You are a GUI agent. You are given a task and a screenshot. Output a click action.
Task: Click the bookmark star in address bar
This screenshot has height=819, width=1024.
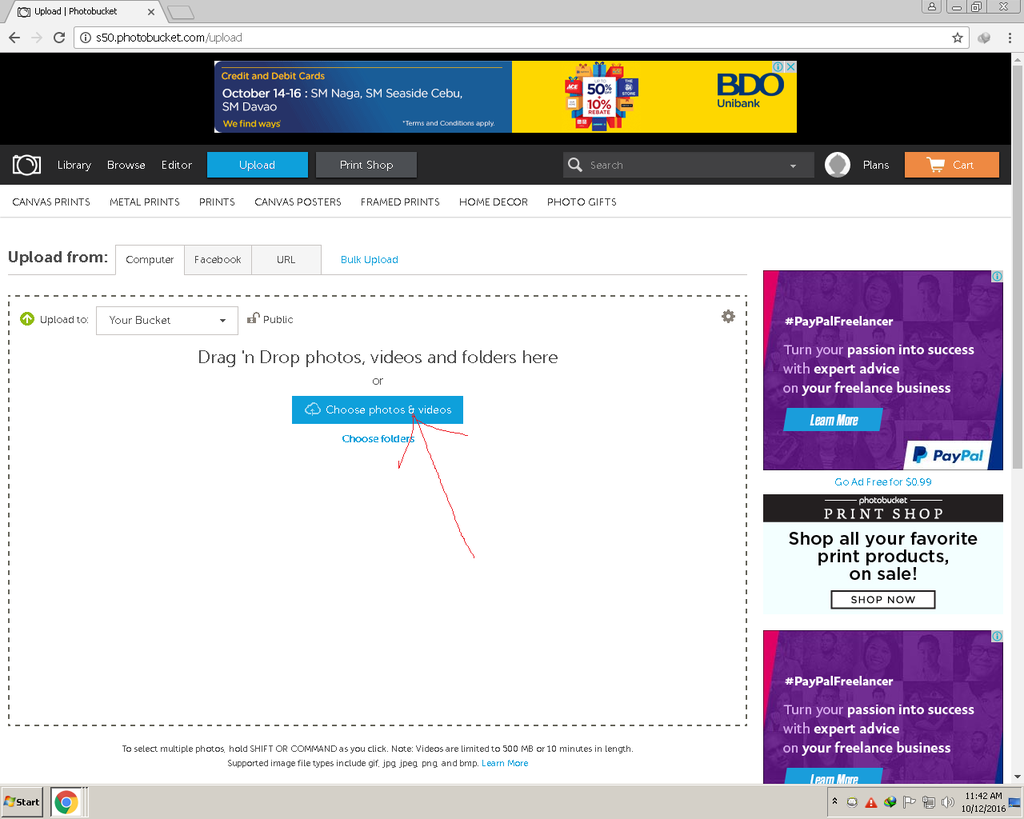coord(957,38)
